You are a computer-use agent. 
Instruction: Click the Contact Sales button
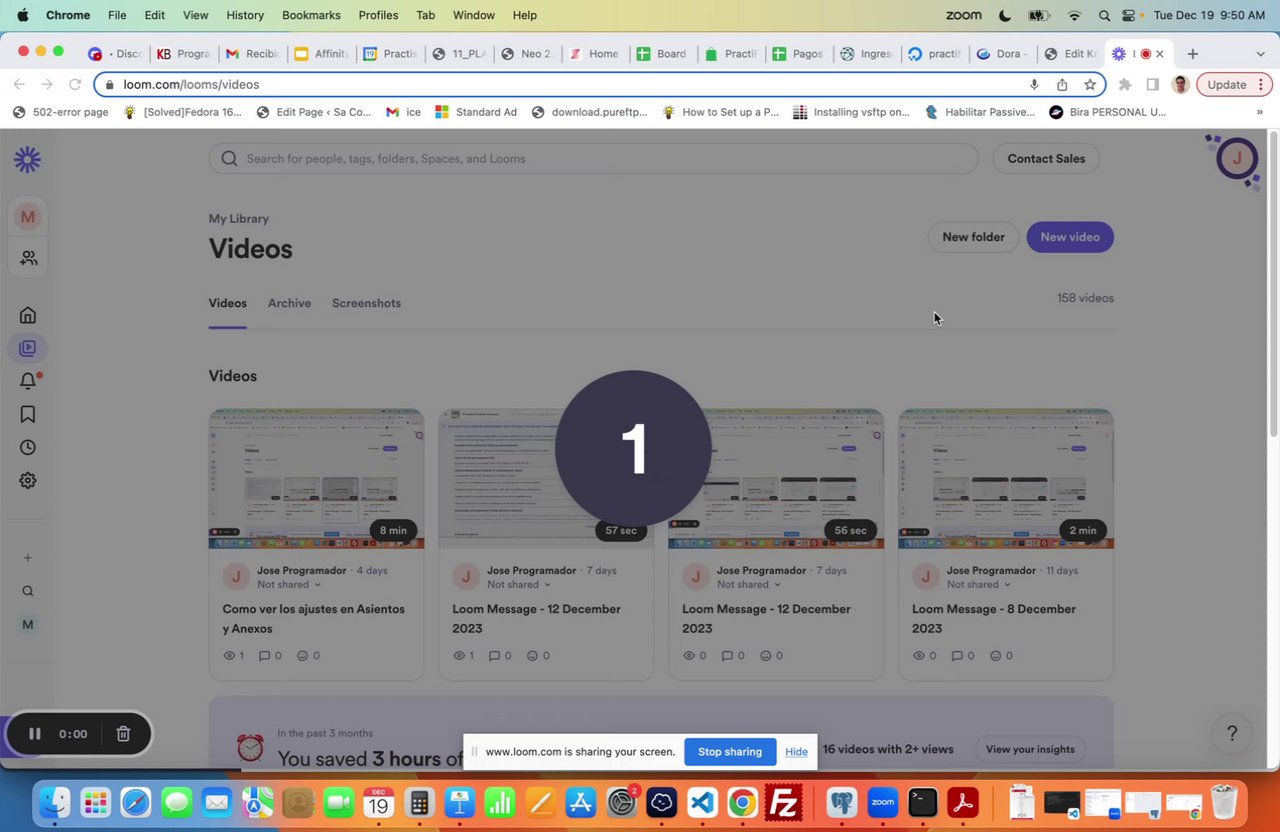[1046, 158]
